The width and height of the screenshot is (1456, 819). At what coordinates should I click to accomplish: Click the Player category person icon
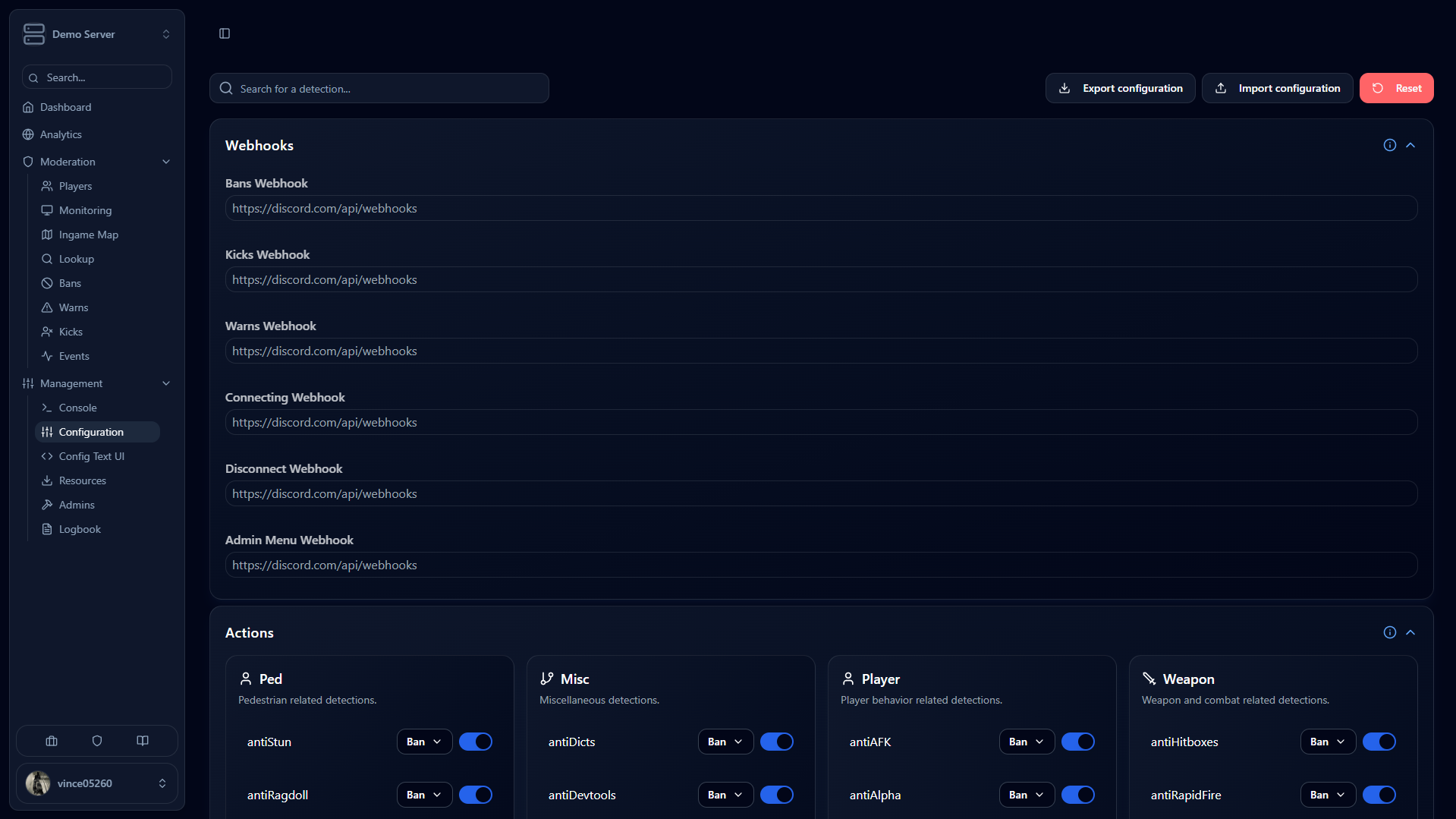pyautogui.click(x=848, y=679)
